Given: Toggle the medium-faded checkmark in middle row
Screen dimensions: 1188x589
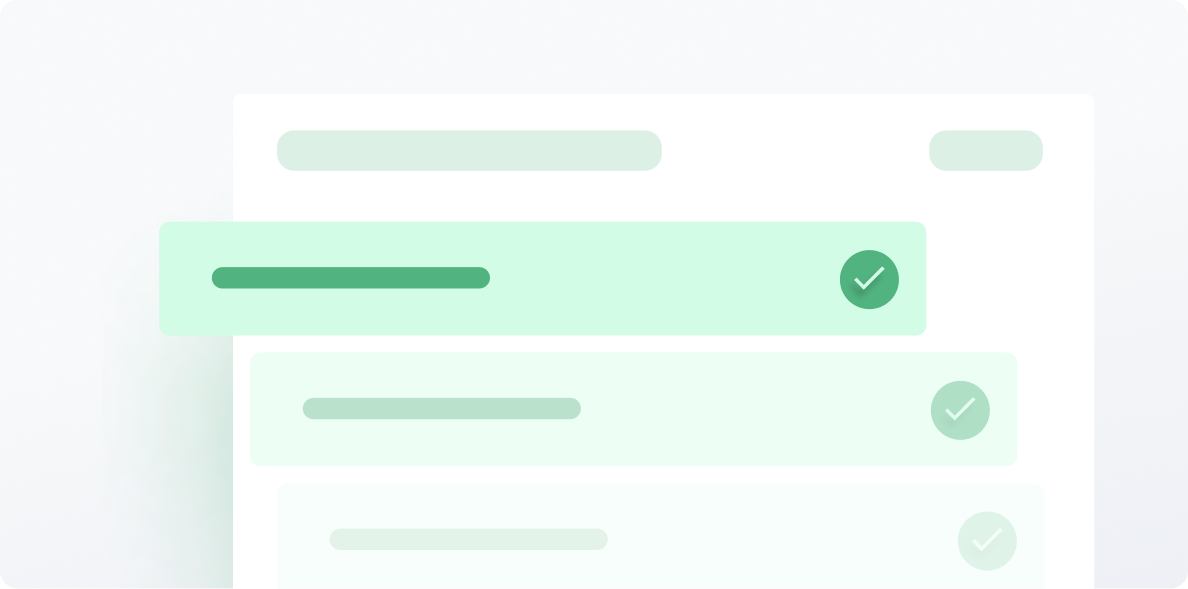Looking at the screenshot, I should (960, 410).
